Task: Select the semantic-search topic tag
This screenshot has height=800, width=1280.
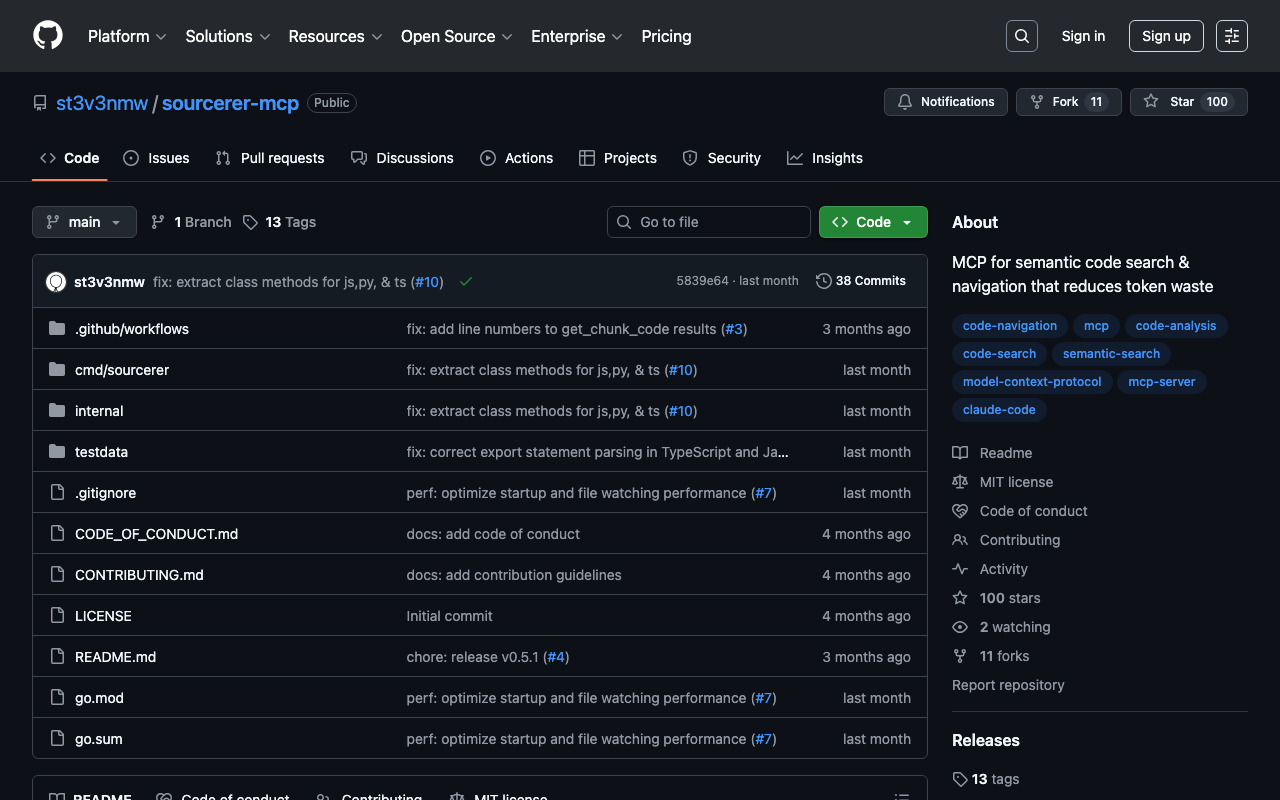Action: click(x=1111, y=354)
